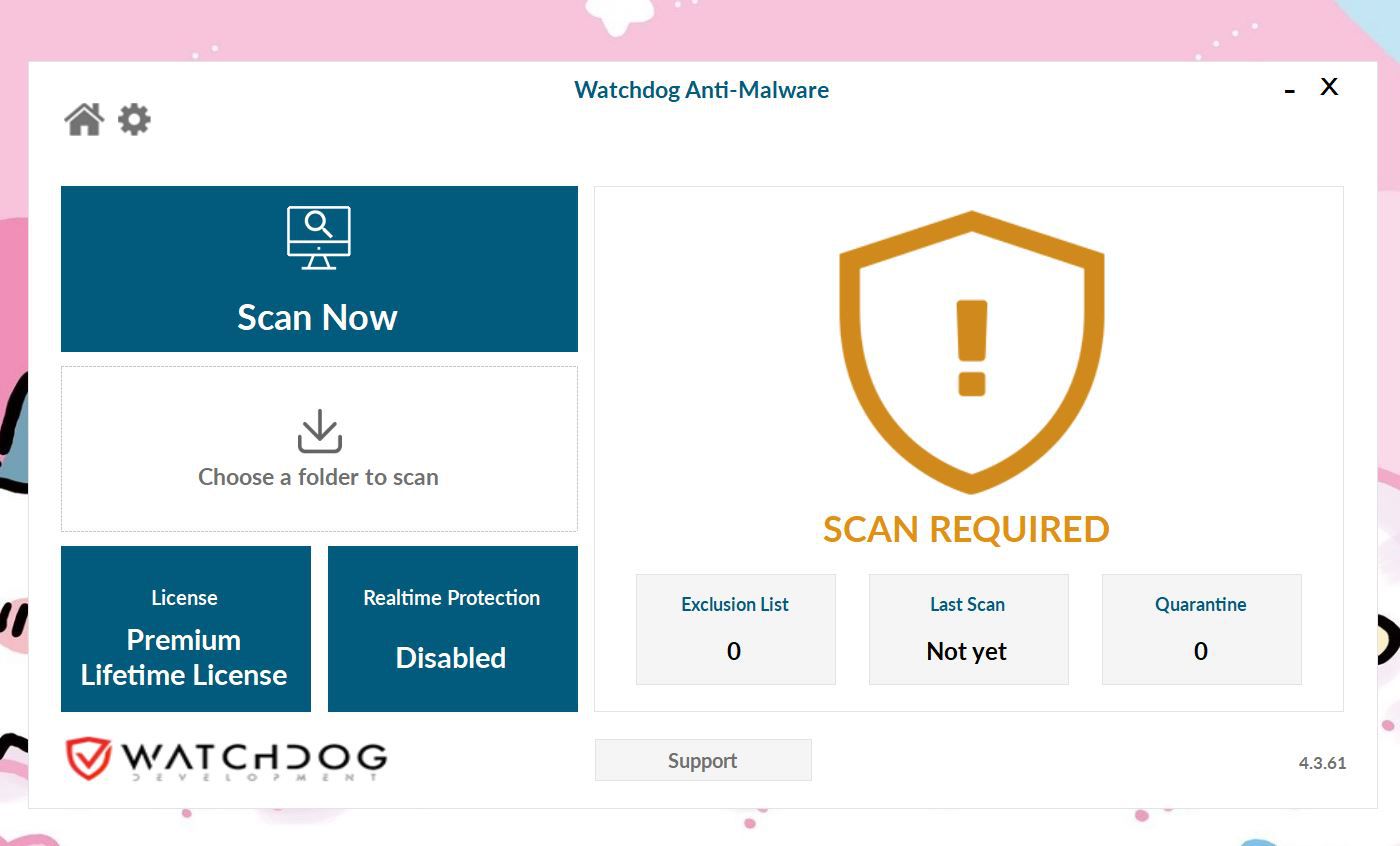
Task: Open the Home screen icon
Action: coord(84,120)
